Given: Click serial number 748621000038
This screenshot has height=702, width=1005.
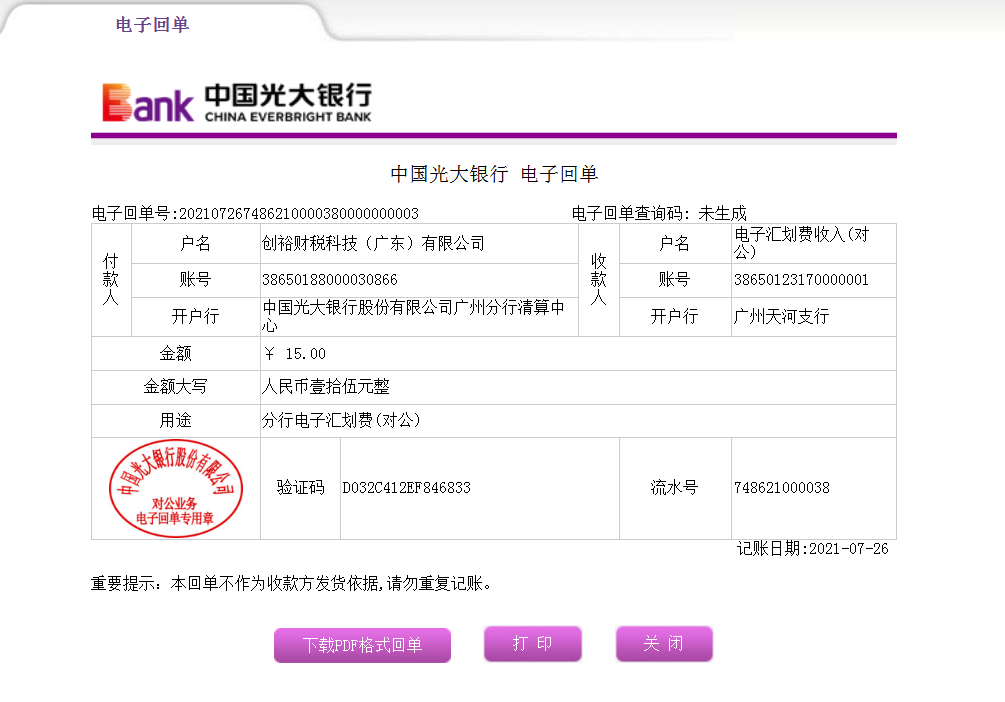Looking at the screenshot, I should point(781,488).
